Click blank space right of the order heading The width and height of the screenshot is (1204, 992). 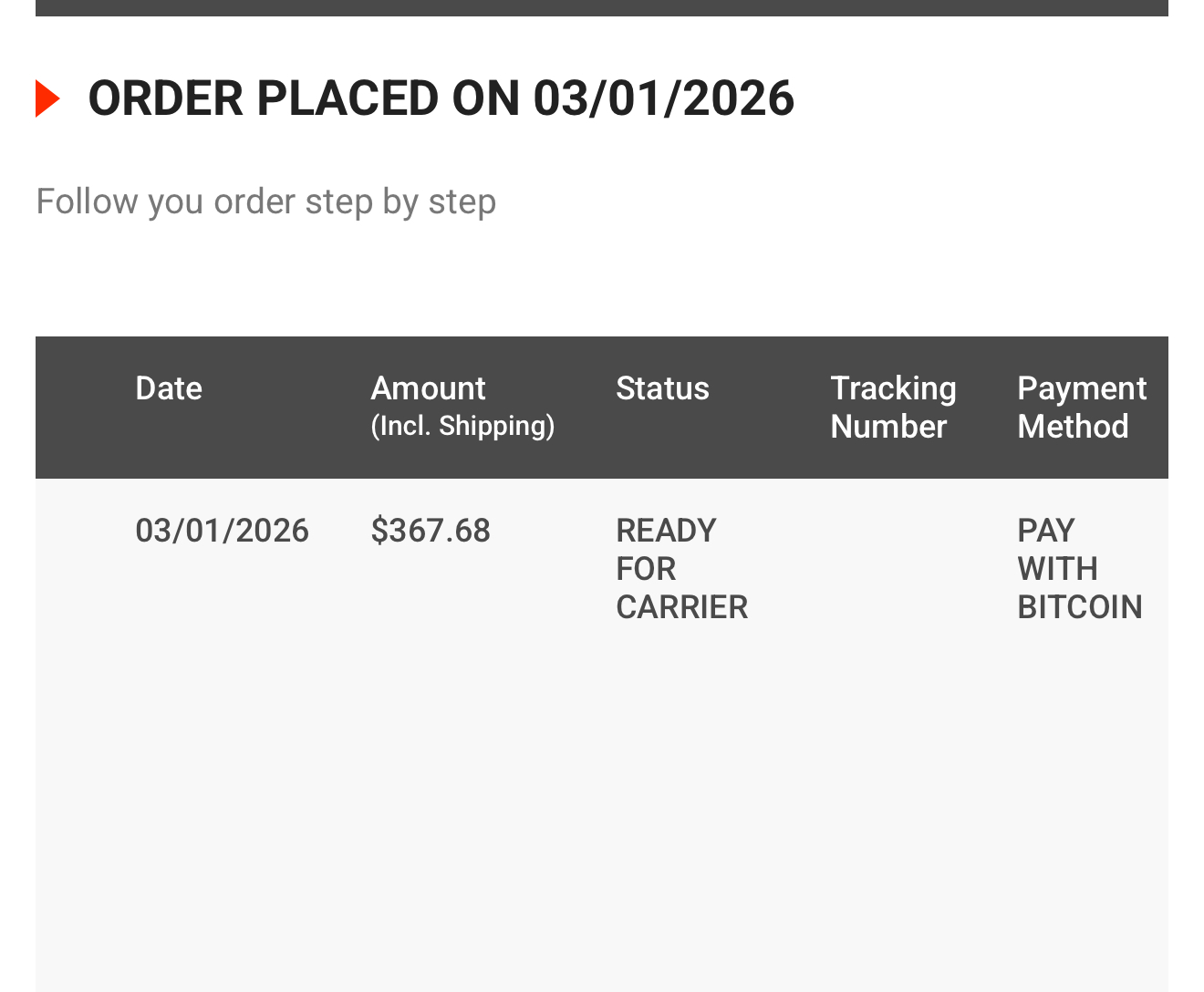click(985, 98)
